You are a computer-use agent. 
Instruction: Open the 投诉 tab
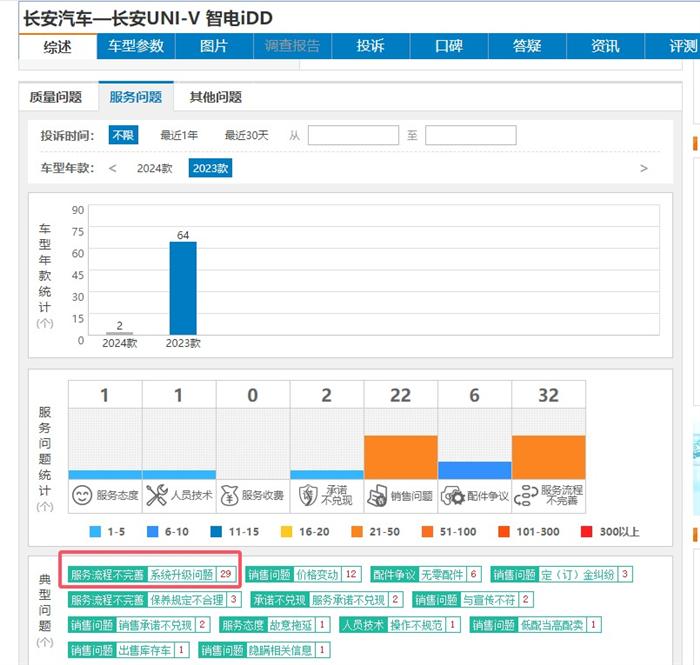(x=371, y=46)
